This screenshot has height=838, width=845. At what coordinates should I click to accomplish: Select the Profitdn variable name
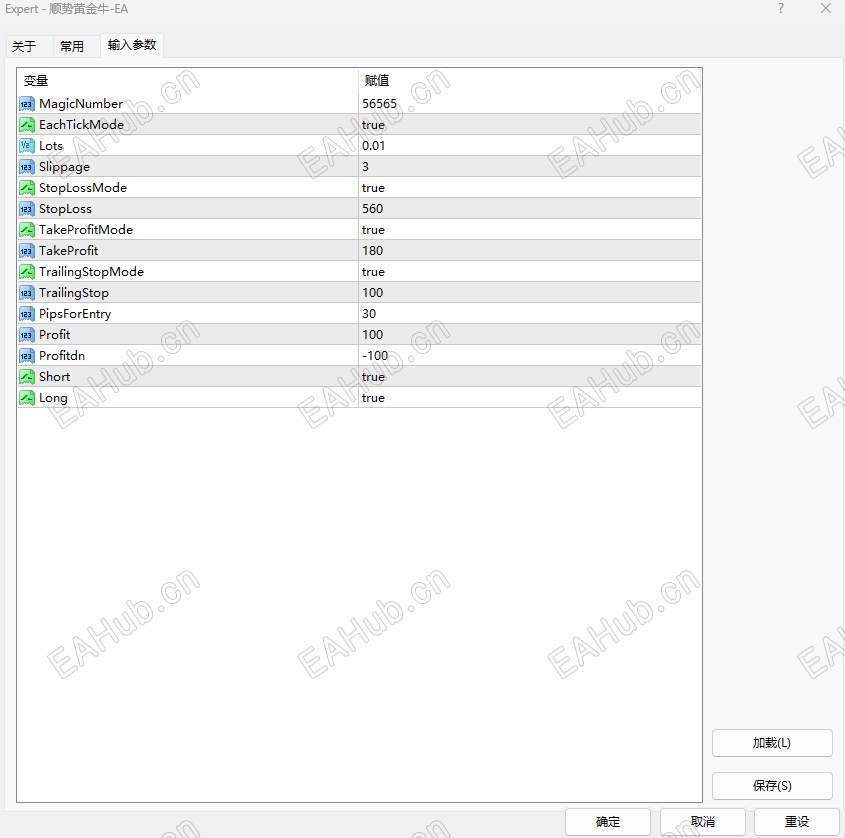[x=62, y=356]
